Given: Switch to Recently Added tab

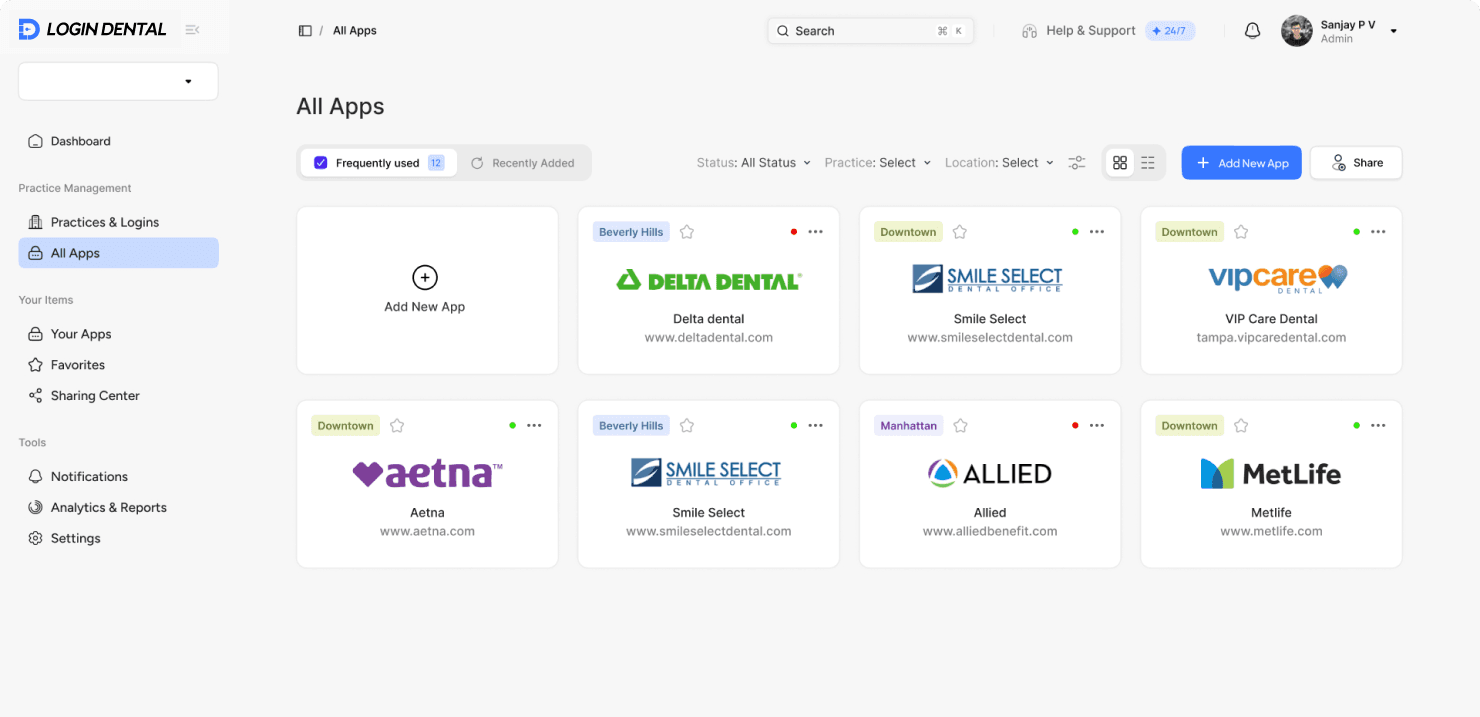Looking at the screenshot, I should pyautogui.click(x=523, y=163).
